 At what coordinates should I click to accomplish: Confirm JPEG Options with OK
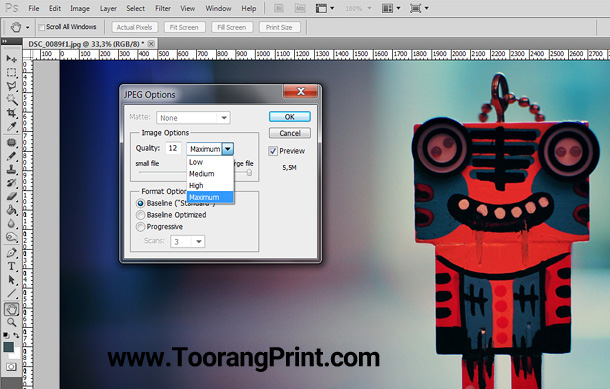click(290, 117)
